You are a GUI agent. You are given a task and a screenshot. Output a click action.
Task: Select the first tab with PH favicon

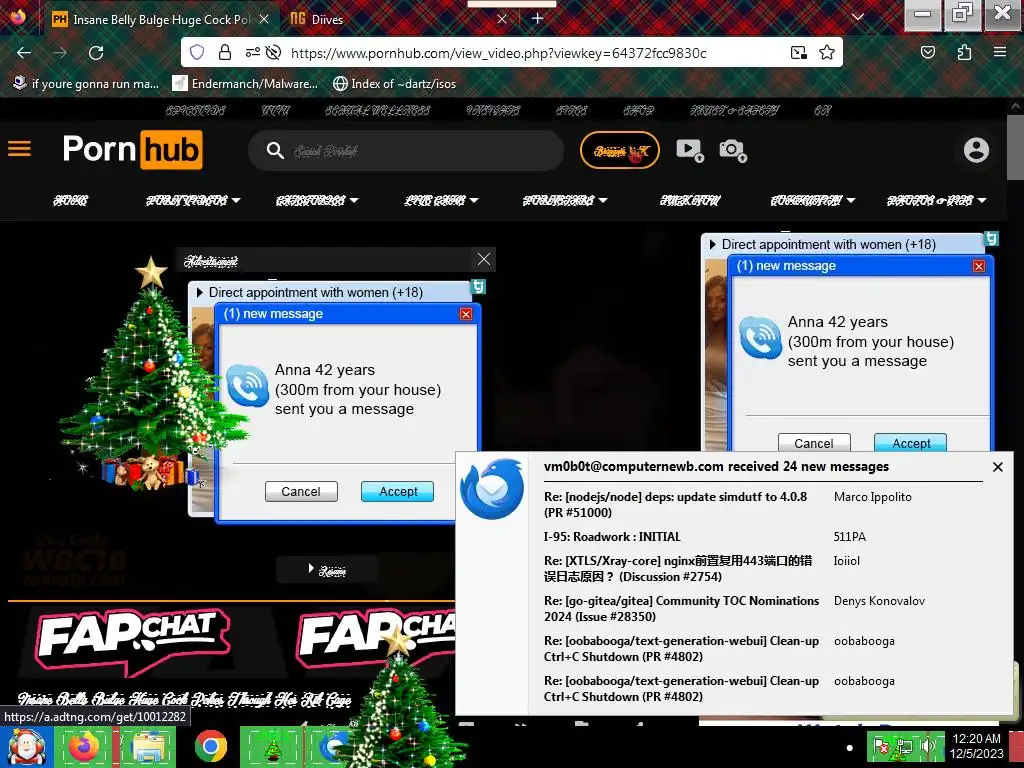pyautogui.click(x=161, y=20)
